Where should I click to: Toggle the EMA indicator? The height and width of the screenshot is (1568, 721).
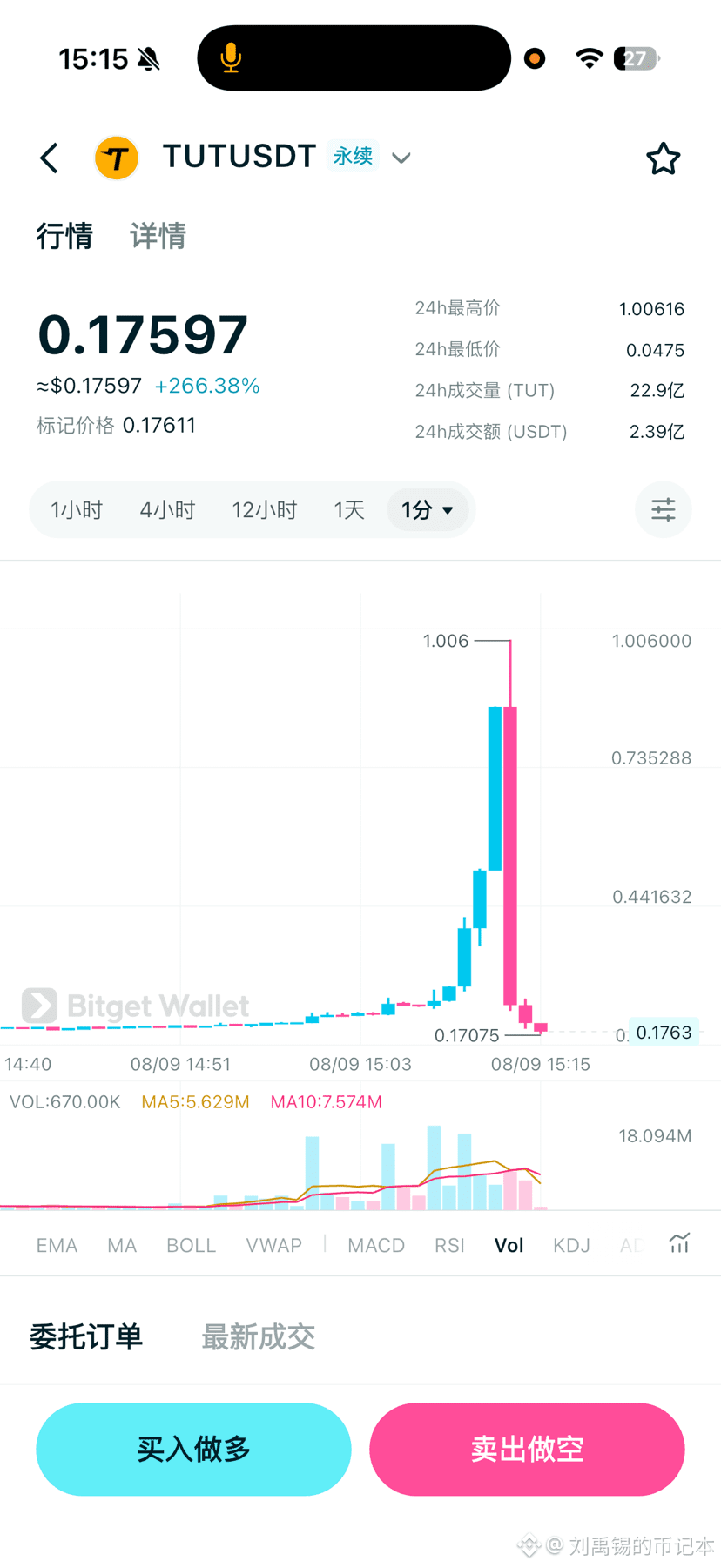click(57, 1245)
